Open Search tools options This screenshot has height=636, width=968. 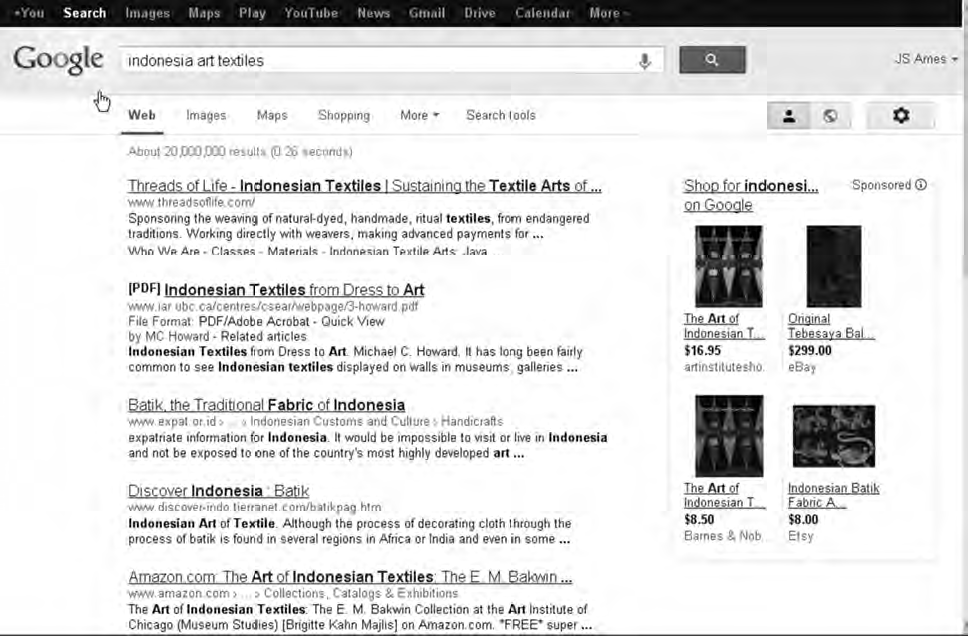500,115
